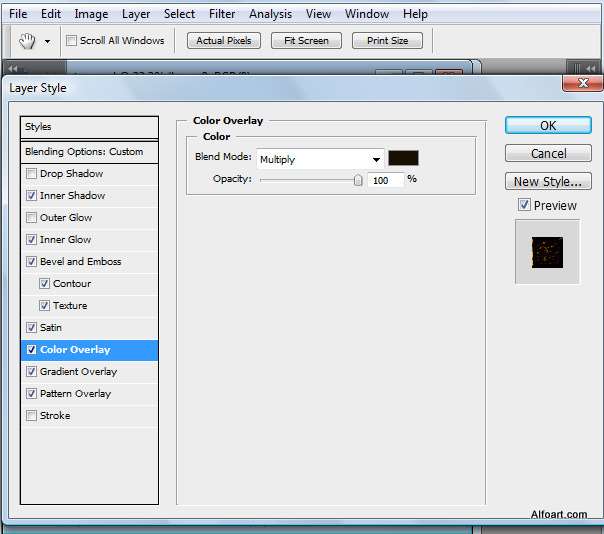Toggle the Preview checkbox
The width and height of the screenshot is (604, 534).
click(x=524, y=205)
